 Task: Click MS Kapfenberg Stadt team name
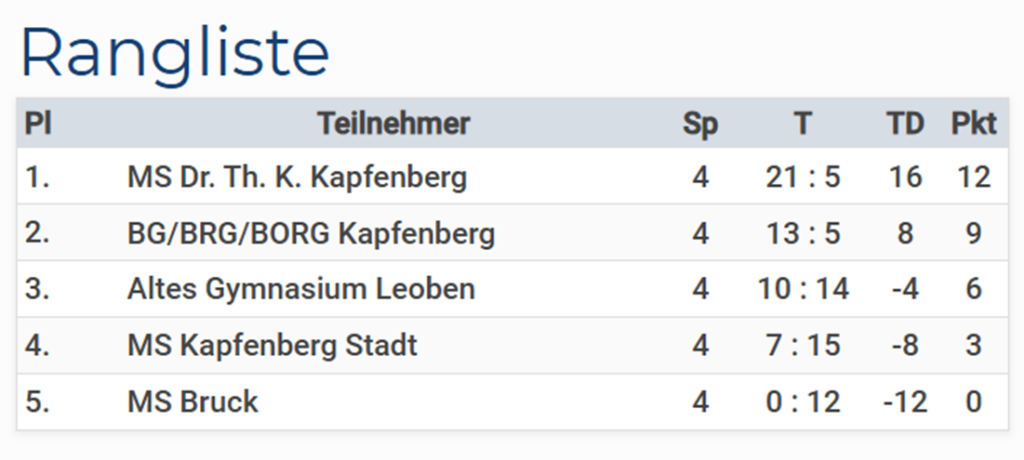coord(272,346)
